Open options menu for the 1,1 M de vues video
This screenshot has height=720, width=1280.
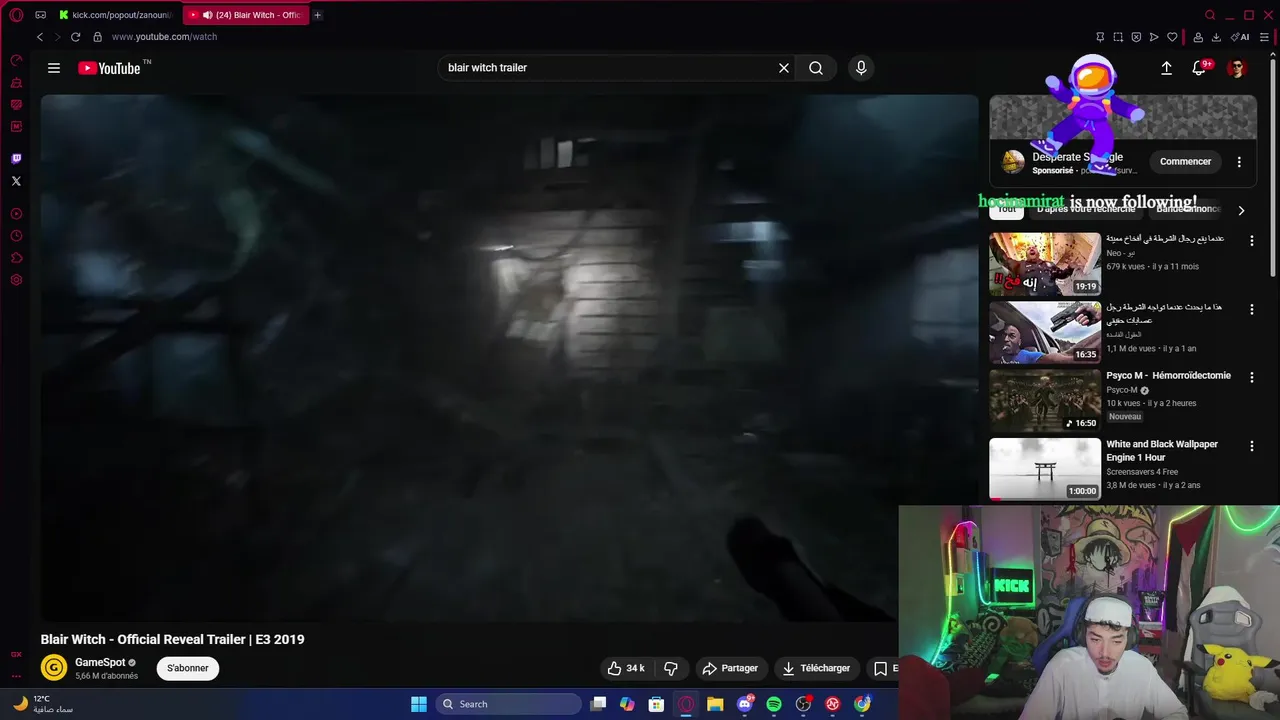pos(1251,310)
